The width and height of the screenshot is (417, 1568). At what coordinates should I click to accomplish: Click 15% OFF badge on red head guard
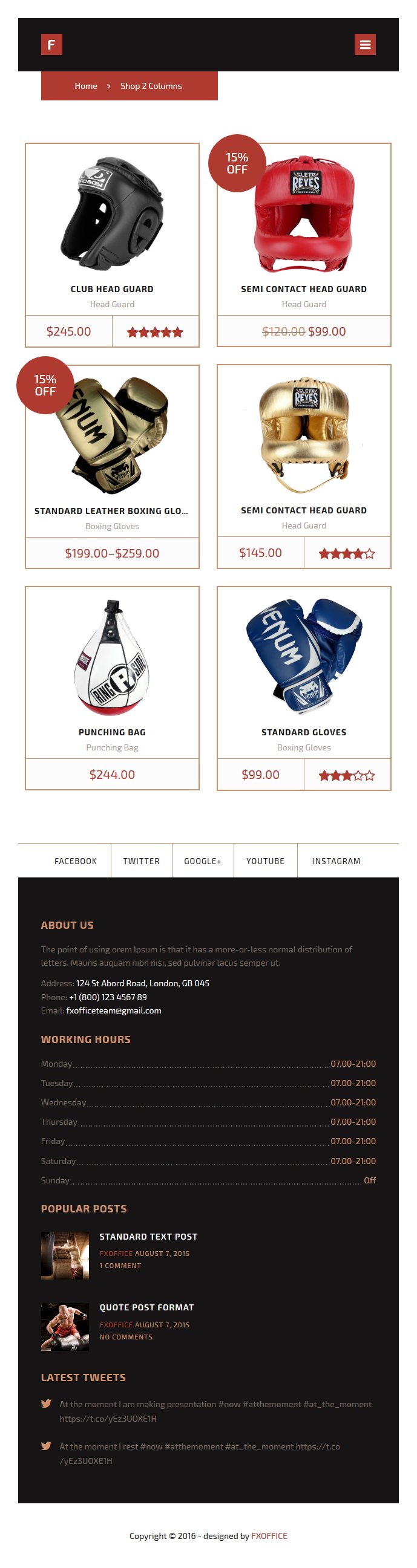pos(237,163)
